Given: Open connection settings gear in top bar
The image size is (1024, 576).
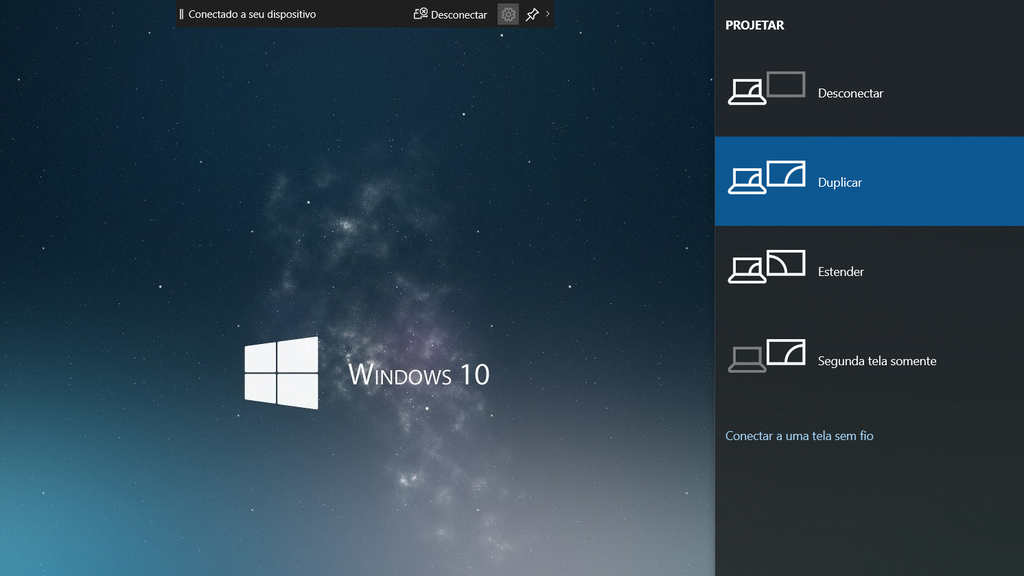Looking at the screenshot, I should point(508,14).
